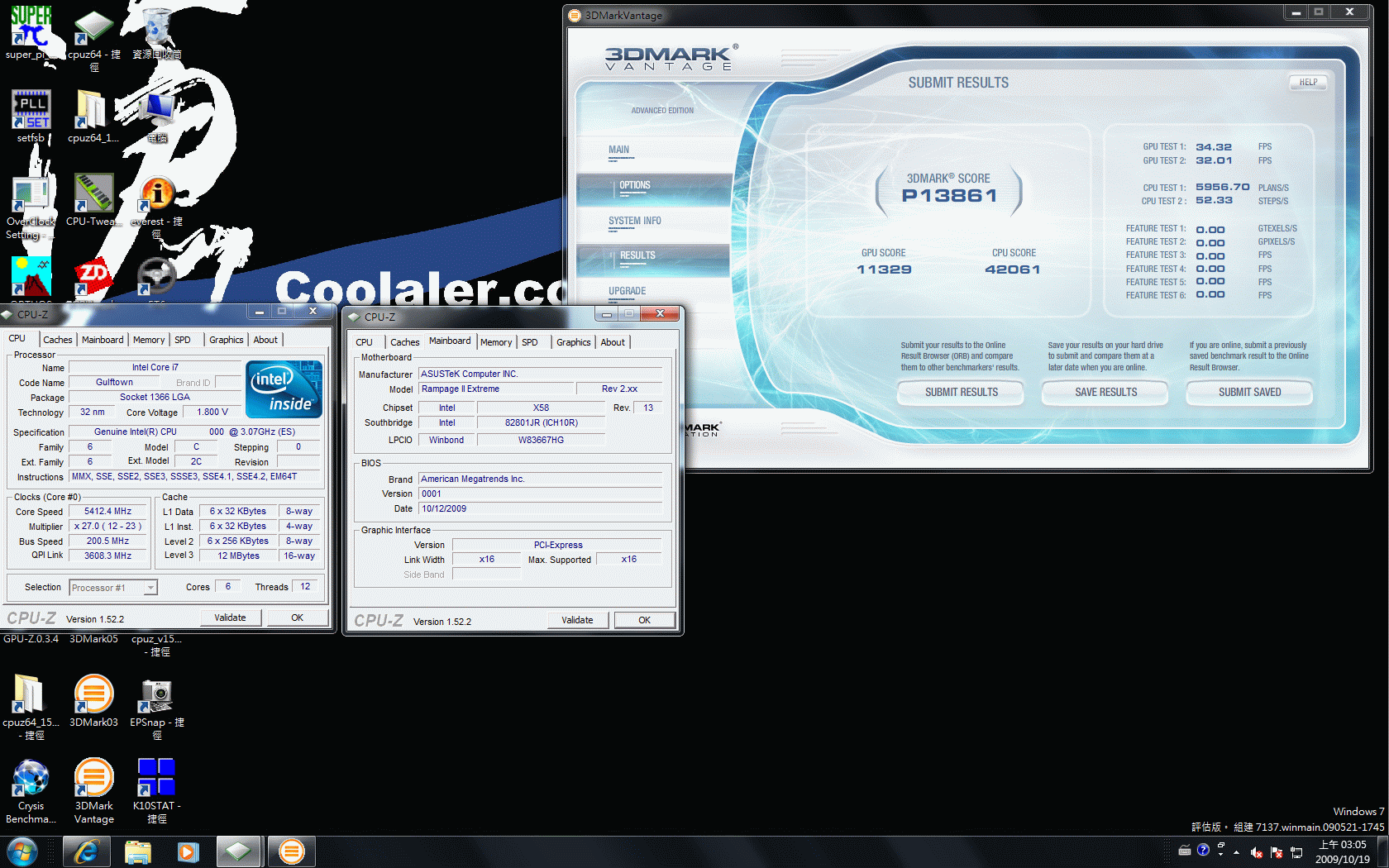The image size is (1389, 868).
Task: Click Validate in right CPU-Z window
Action: pos(577,620)
